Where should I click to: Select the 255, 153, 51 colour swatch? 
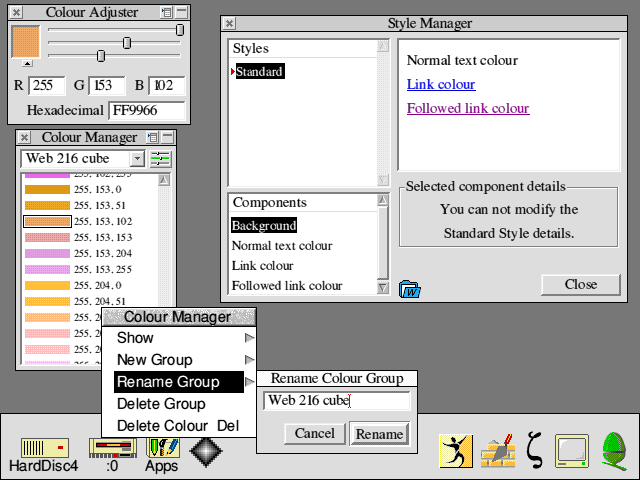47,205
